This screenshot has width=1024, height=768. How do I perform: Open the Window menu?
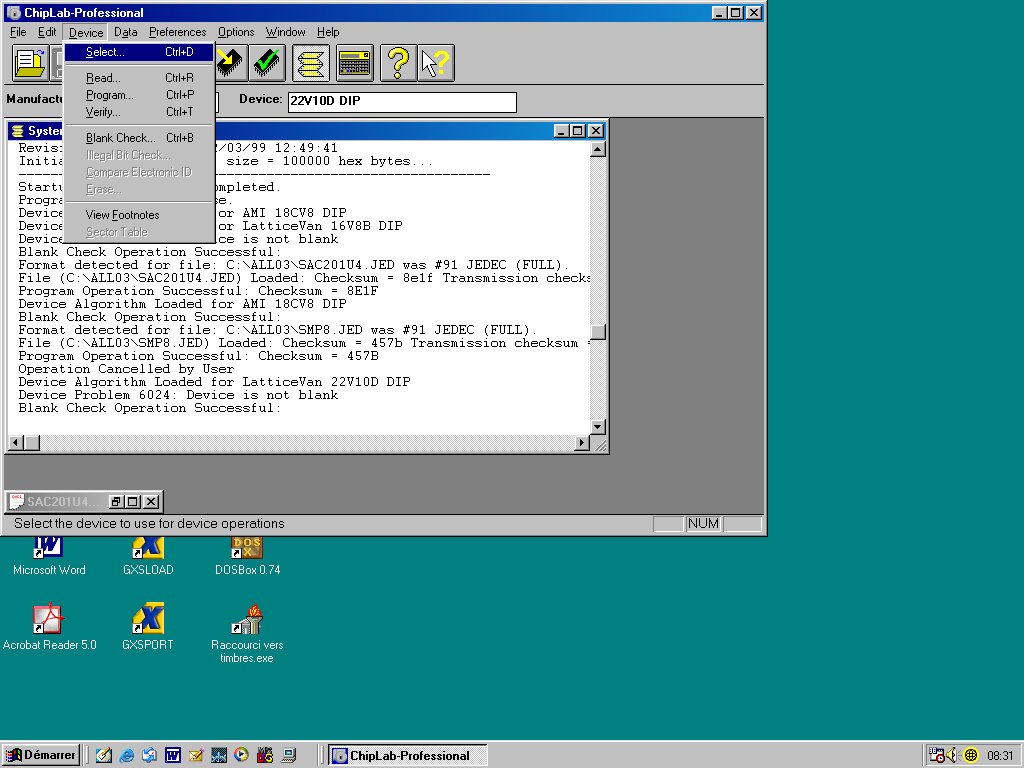pyautogui.click(x=285, y=32)
